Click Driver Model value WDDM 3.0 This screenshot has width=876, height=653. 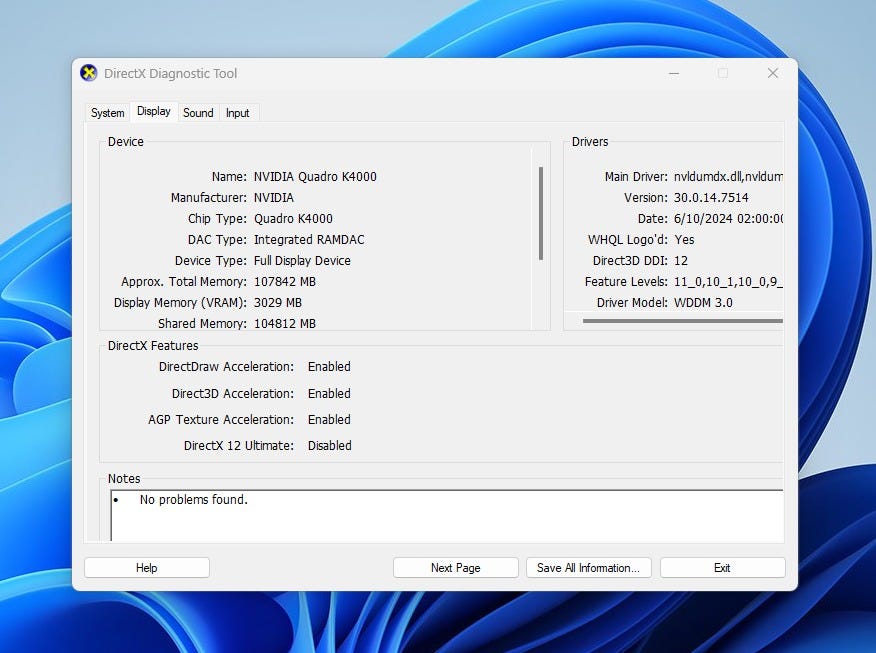pos(703,303)
